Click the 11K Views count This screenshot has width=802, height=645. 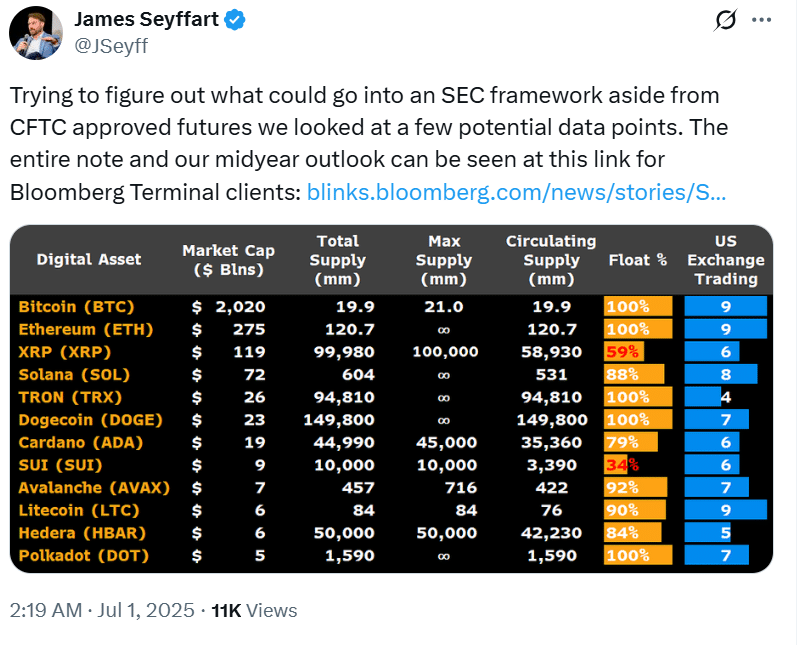[x=254, y=610]
